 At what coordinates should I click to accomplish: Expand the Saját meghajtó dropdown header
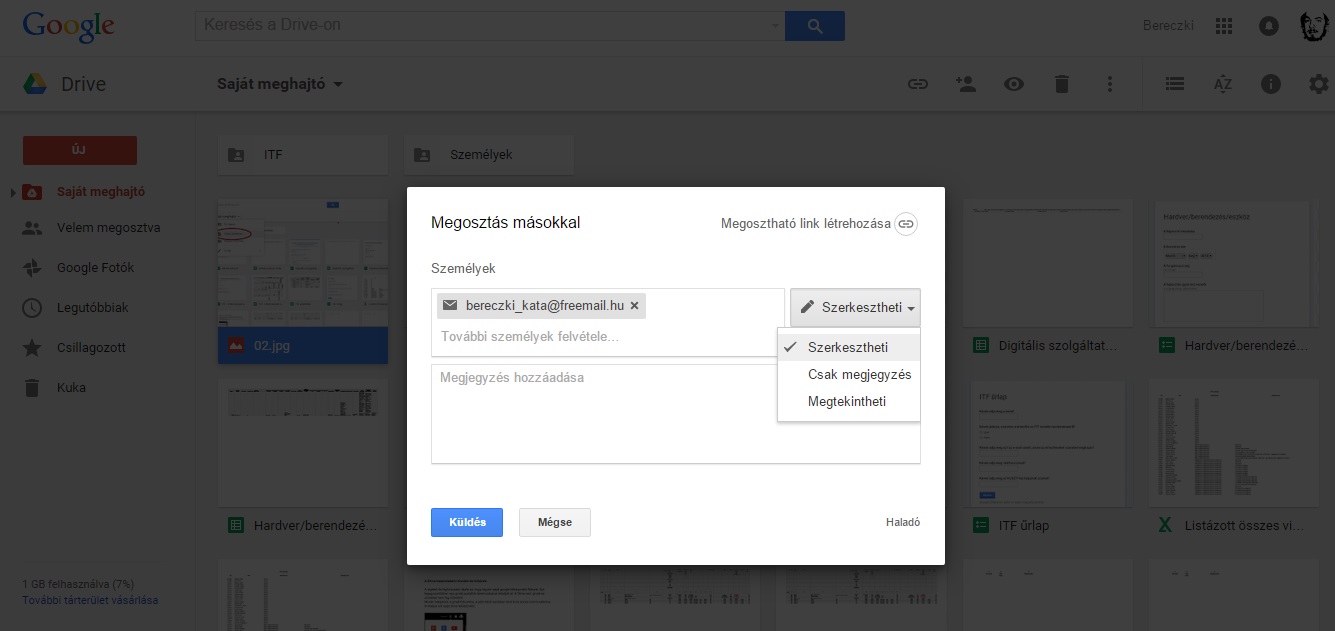[x=280, y=85]
